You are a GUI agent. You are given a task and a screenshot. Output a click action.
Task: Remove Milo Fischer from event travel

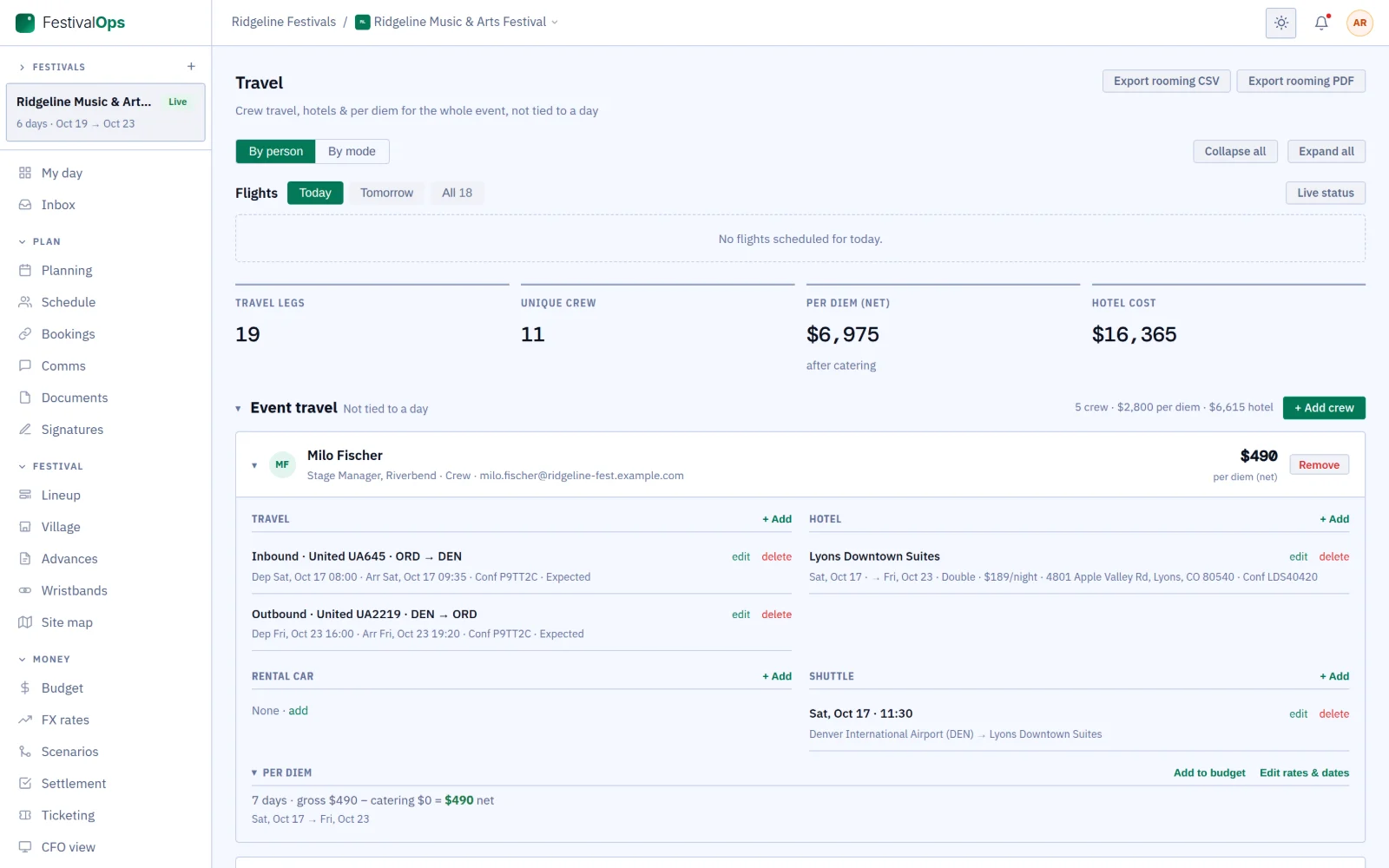[1319, 465]
